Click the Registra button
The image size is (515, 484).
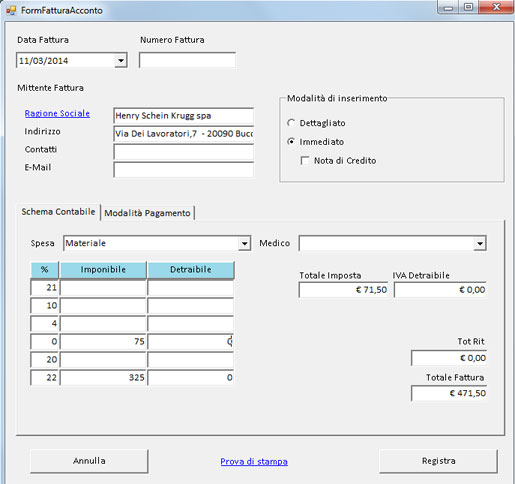438,461
